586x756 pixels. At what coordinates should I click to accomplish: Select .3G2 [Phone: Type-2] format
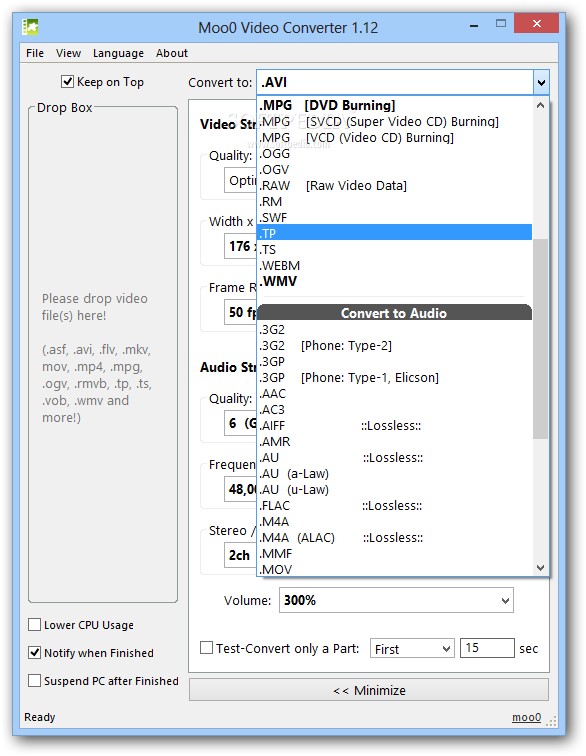(395, 346)
